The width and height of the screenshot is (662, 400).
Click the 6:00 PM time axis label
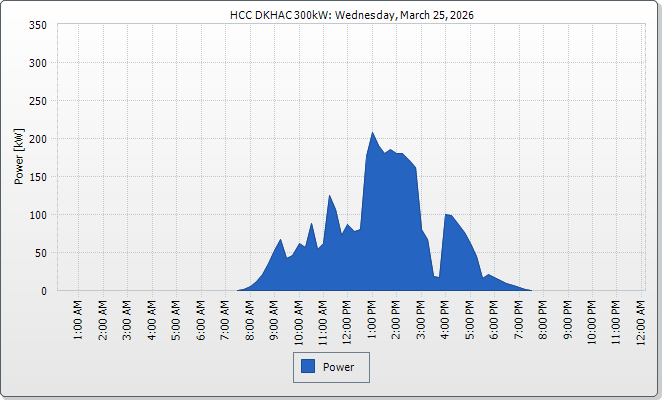[494, 318]
